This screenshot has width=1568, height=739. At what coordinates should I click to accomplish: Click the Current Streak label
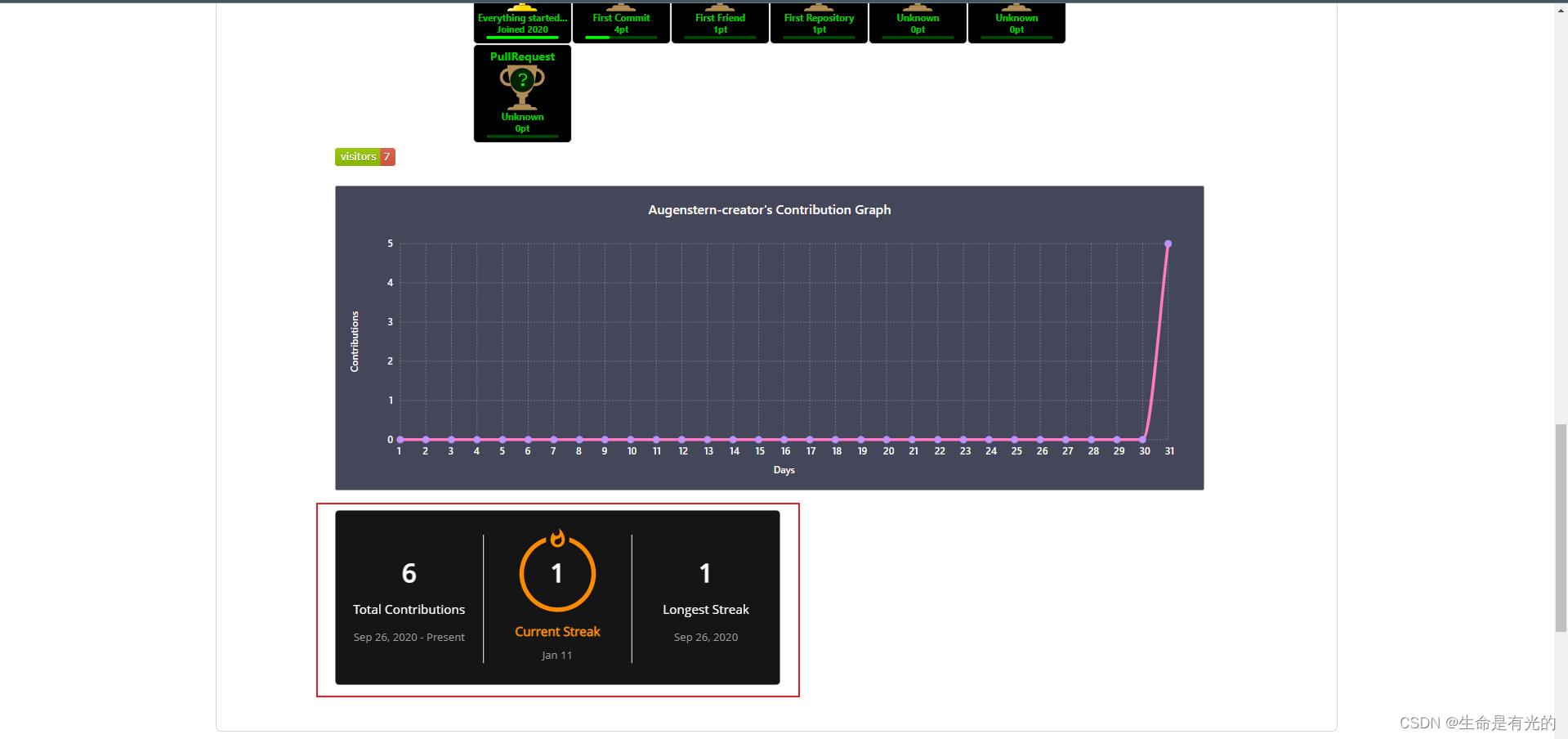pos(557,632)
